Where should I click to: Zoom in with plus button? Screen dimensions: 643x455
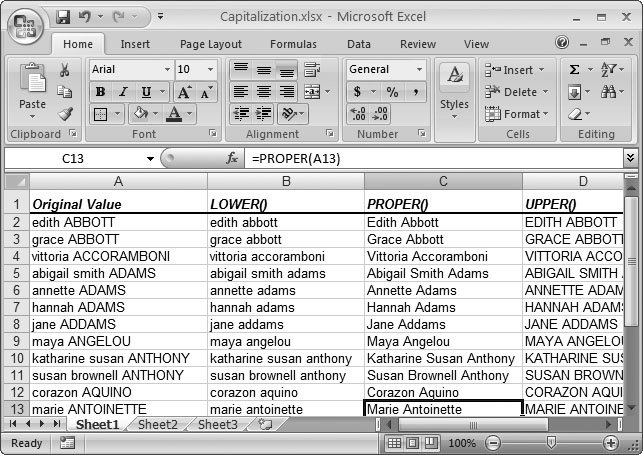[611, 443]
